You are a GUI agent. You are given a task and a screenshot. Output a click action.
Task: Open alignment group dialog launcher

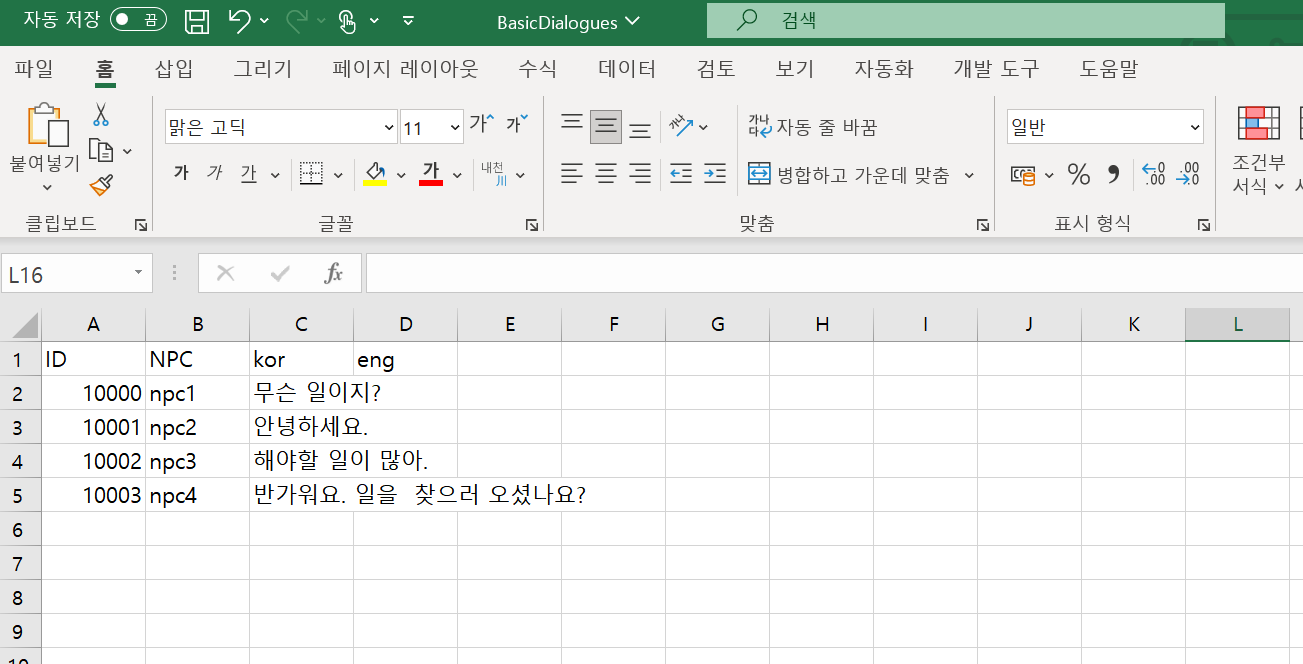983,225
